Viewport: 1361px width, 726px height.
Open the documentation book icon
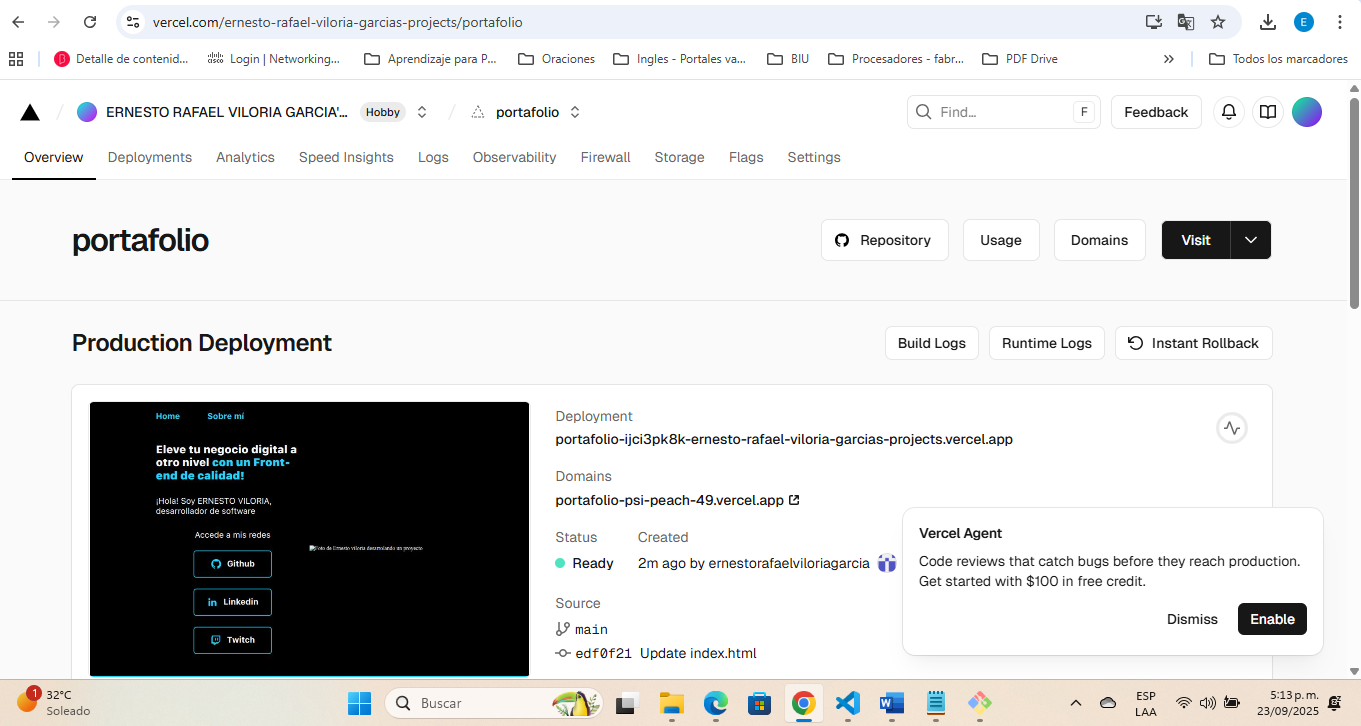point(1267,112)
